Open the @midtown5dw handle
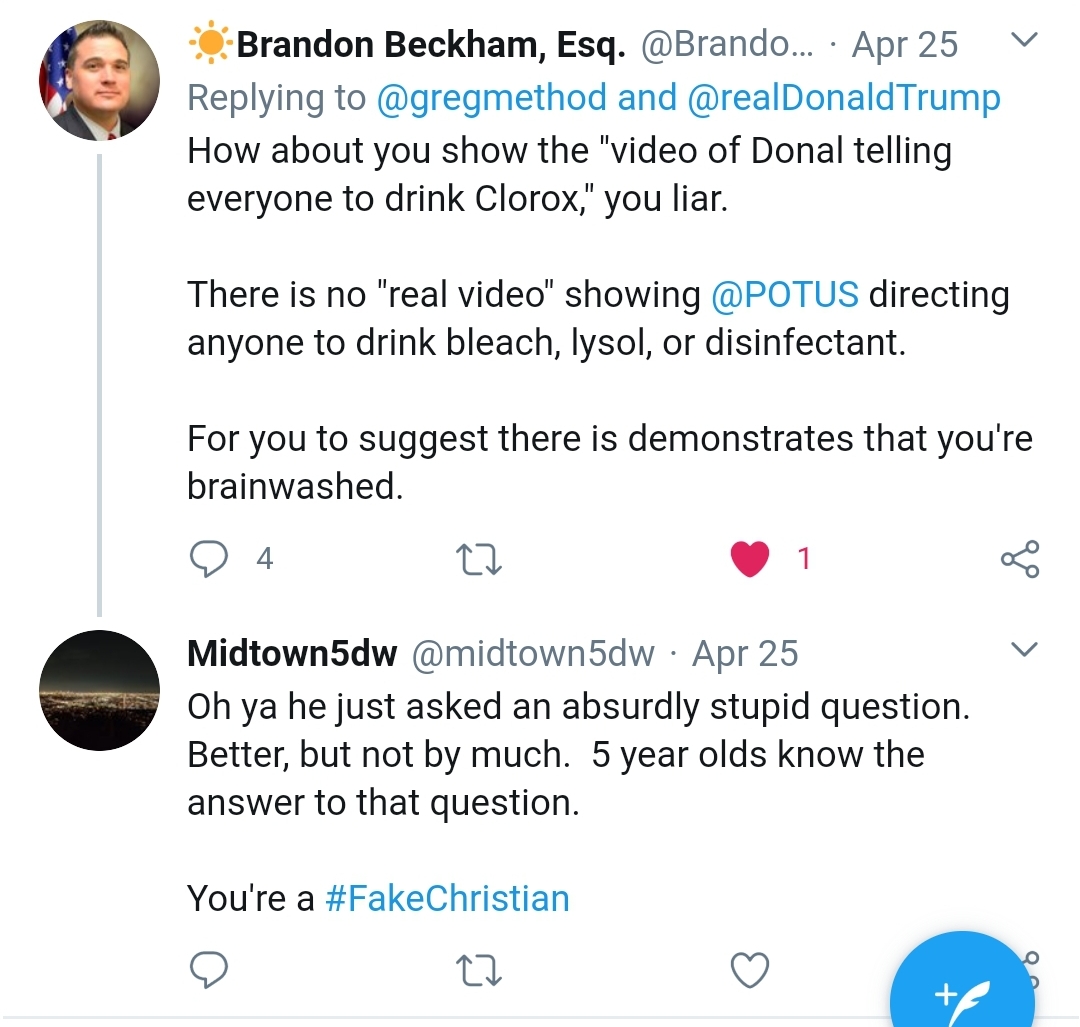Viewport: 1080px width, 1027px height. (532, 654)
